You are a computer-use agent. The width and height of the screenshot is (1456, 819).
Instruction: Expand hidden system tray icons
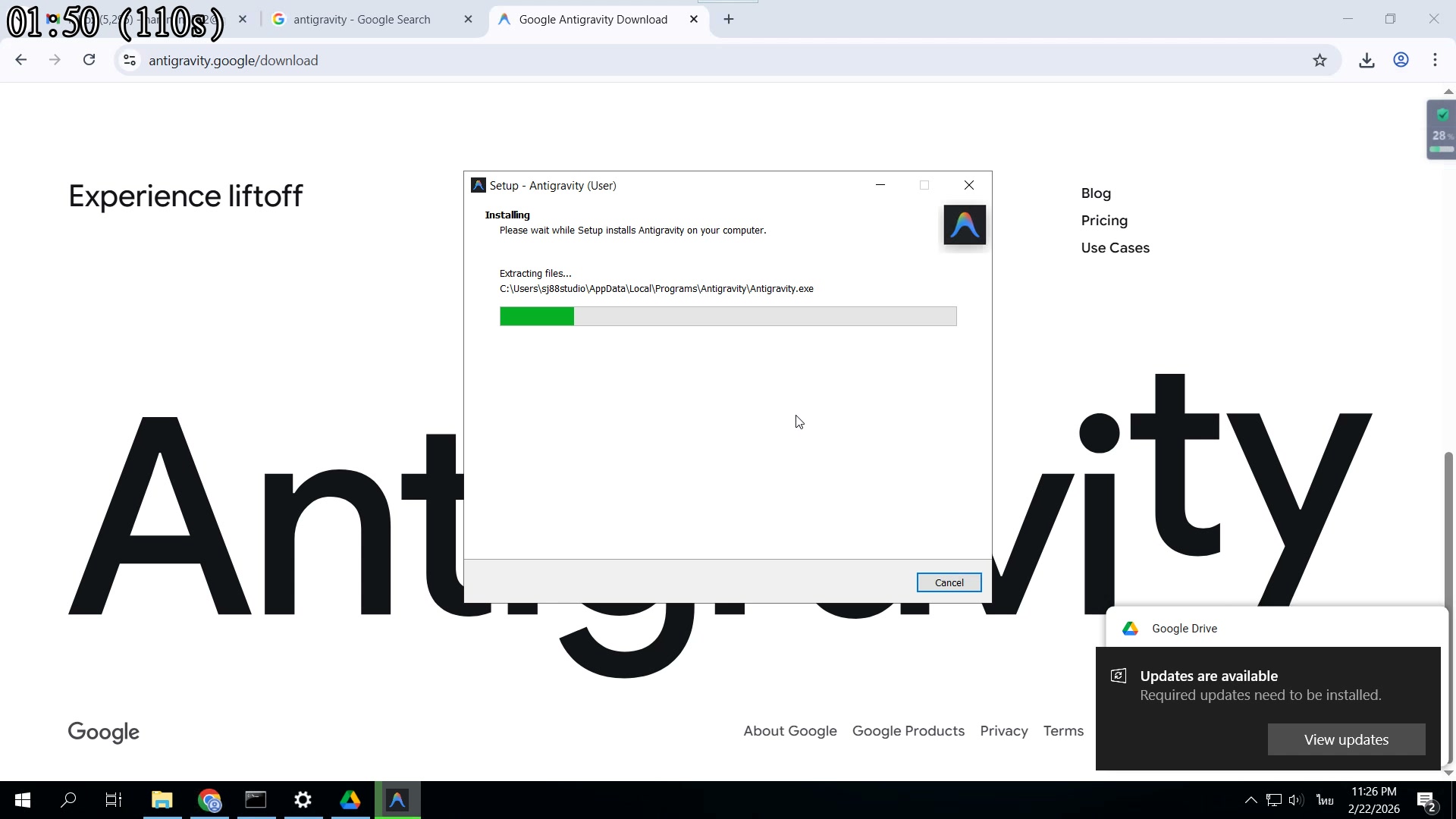1250,799
